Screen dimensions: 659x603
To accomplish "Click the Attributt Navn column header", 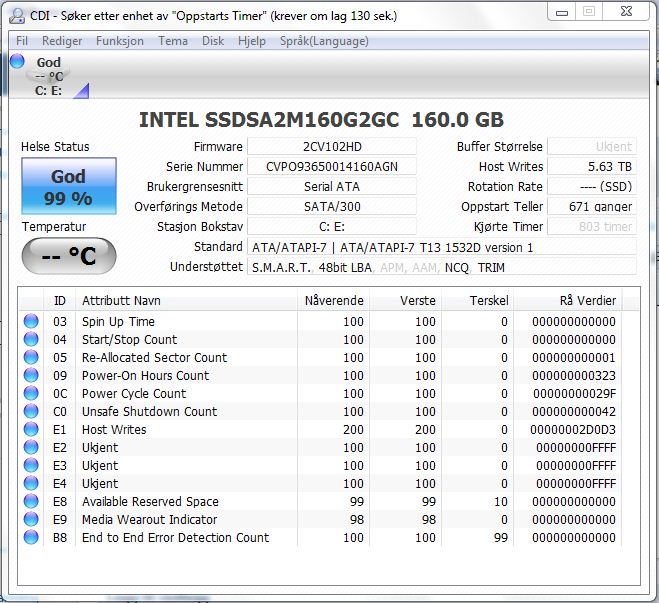I will (x=187, y=300).
